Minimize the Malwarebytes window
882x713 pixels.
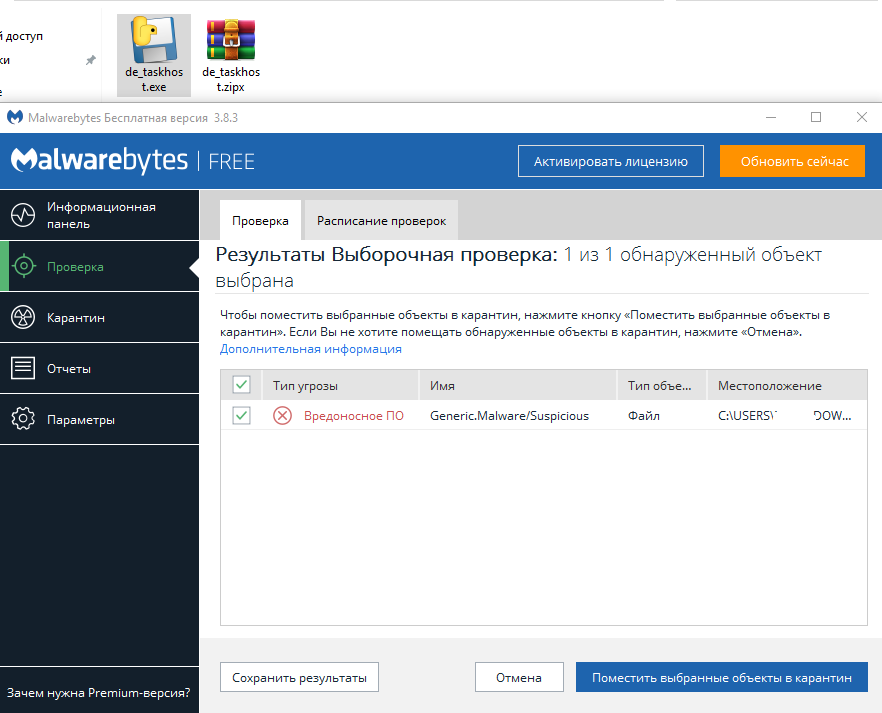click(x=771, y=117)
